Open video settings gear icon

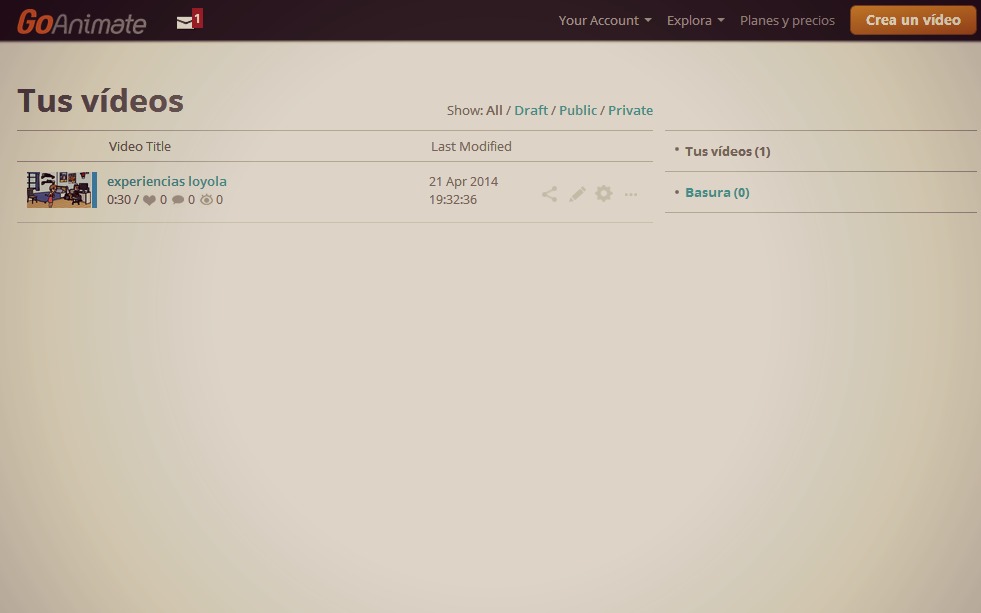[x=604, y=194]
